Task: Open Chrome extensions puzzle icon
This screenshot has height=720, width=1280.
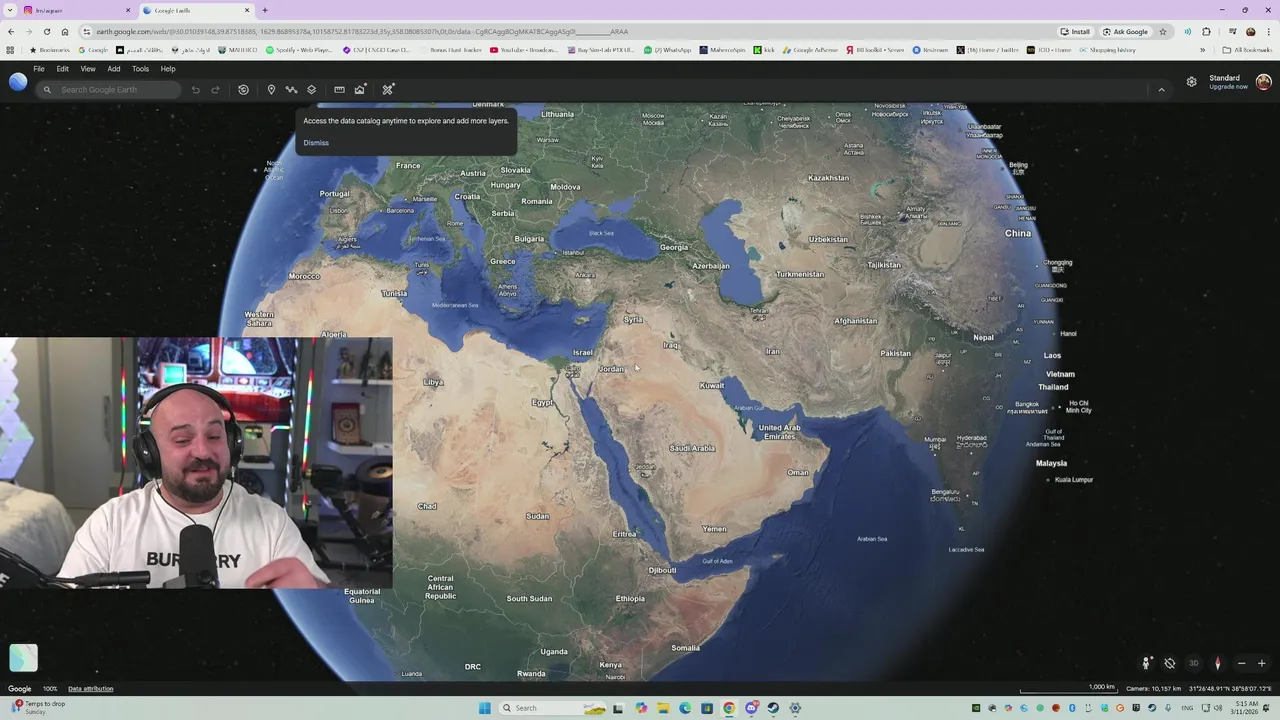Action: click(x=1206, y=32)
